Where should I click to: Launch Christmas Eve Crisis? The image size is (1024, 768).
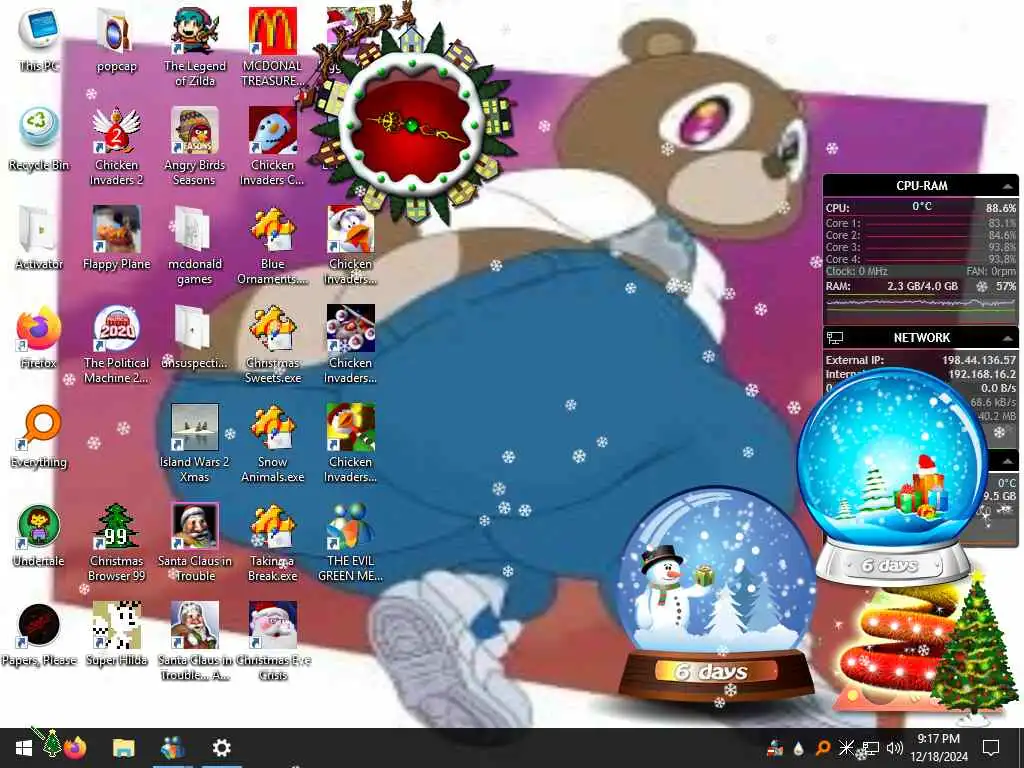tap(272, 641)
